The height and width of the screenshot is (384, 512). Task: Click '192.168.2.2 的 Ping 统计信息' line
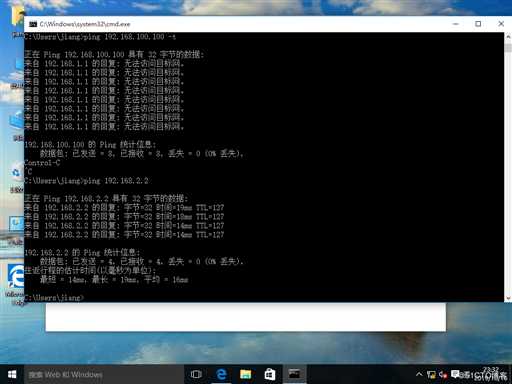click(x=82, y=252)
